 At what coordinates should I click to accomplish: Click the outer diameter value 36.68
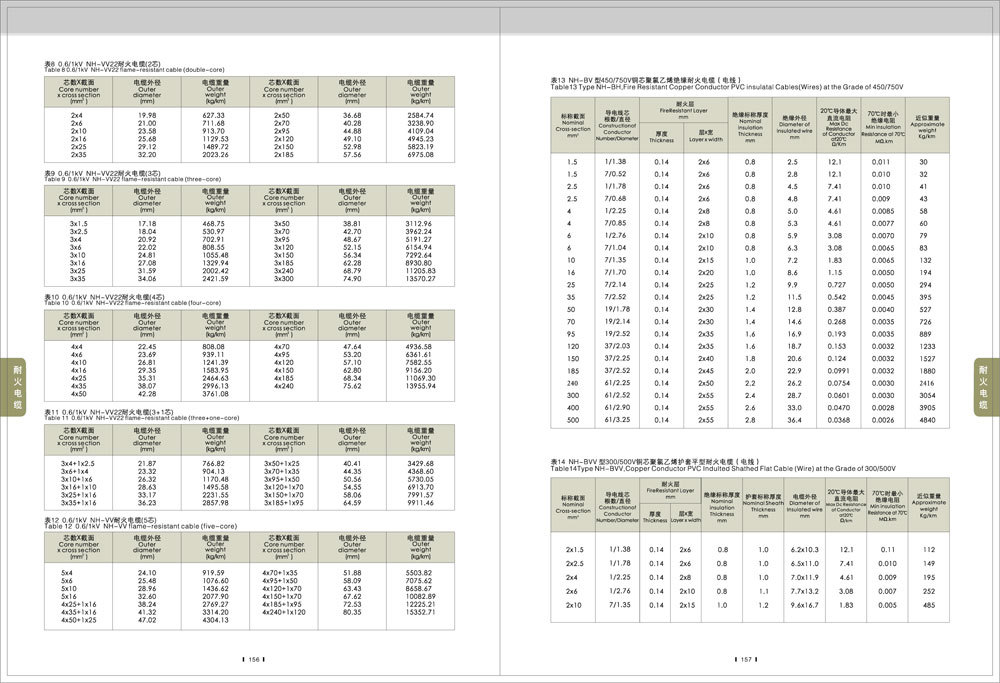point(352,115)
